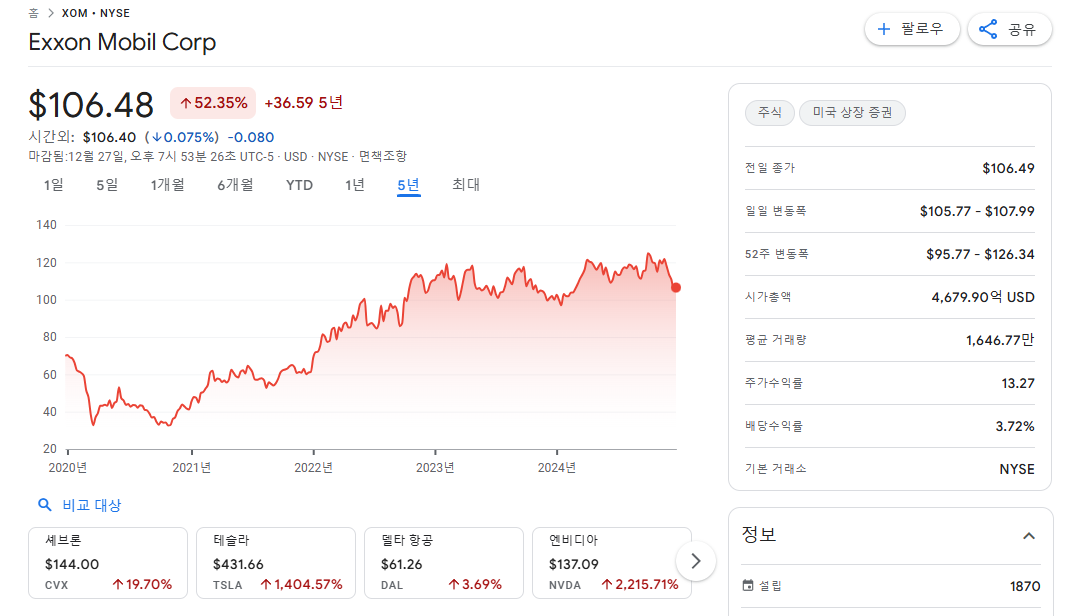Open the 홈 breadcrumb link
The width and height of the screenshot is (1083, 616).
pos(33,13)
